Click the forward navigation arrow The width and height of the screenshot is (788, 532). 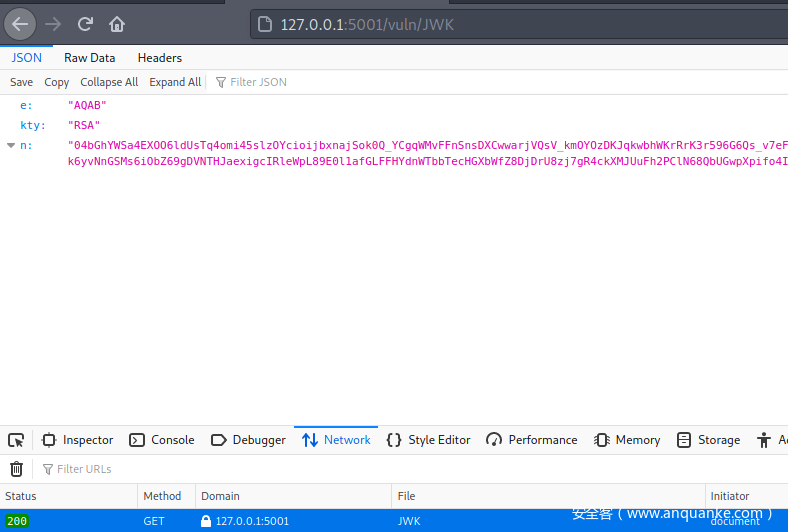pyautogui.click(x=53, y=24)
